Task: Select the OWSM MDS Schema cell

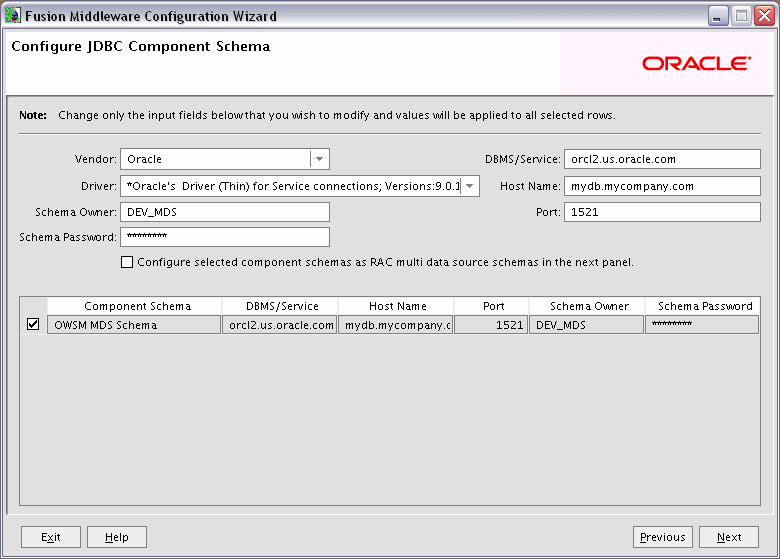Action: [x=134, y=325]
